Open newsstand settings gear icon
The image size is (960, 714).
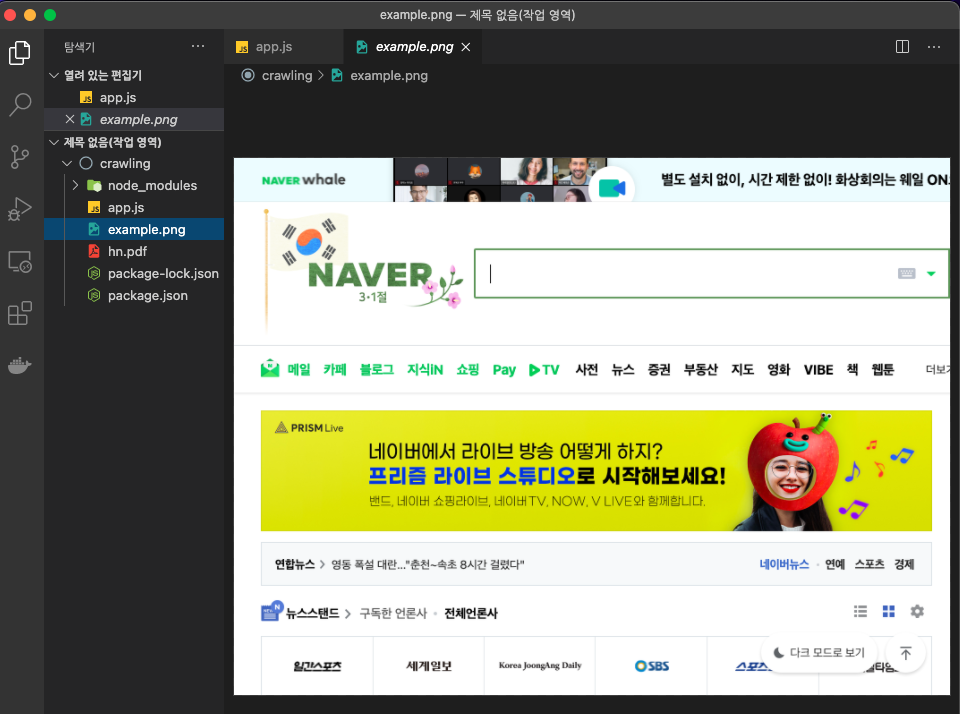(917, 611)
